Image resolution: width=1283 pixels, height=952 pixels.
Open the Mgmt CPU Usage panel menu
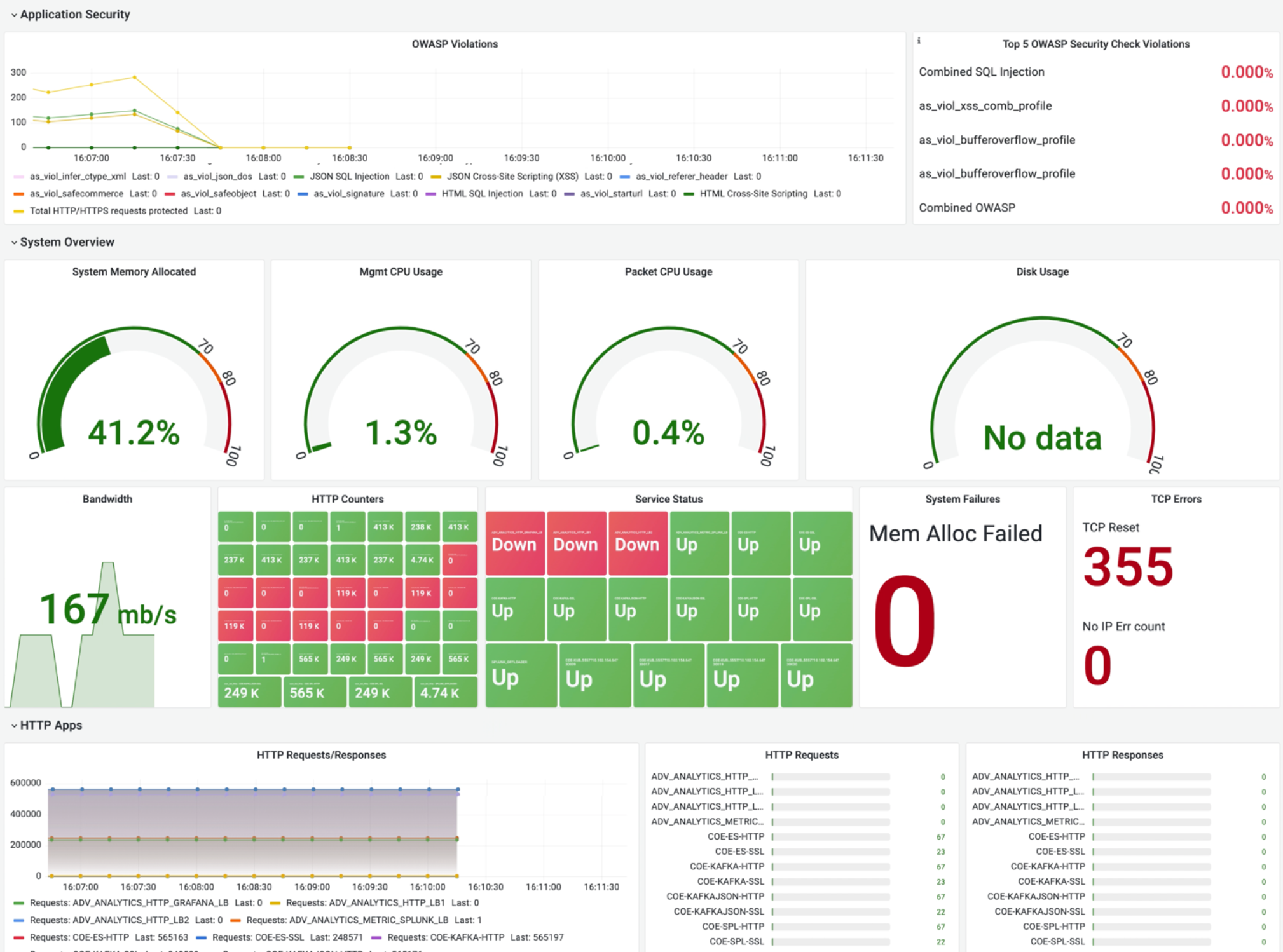pyautogui.click(x=401, y=271)
